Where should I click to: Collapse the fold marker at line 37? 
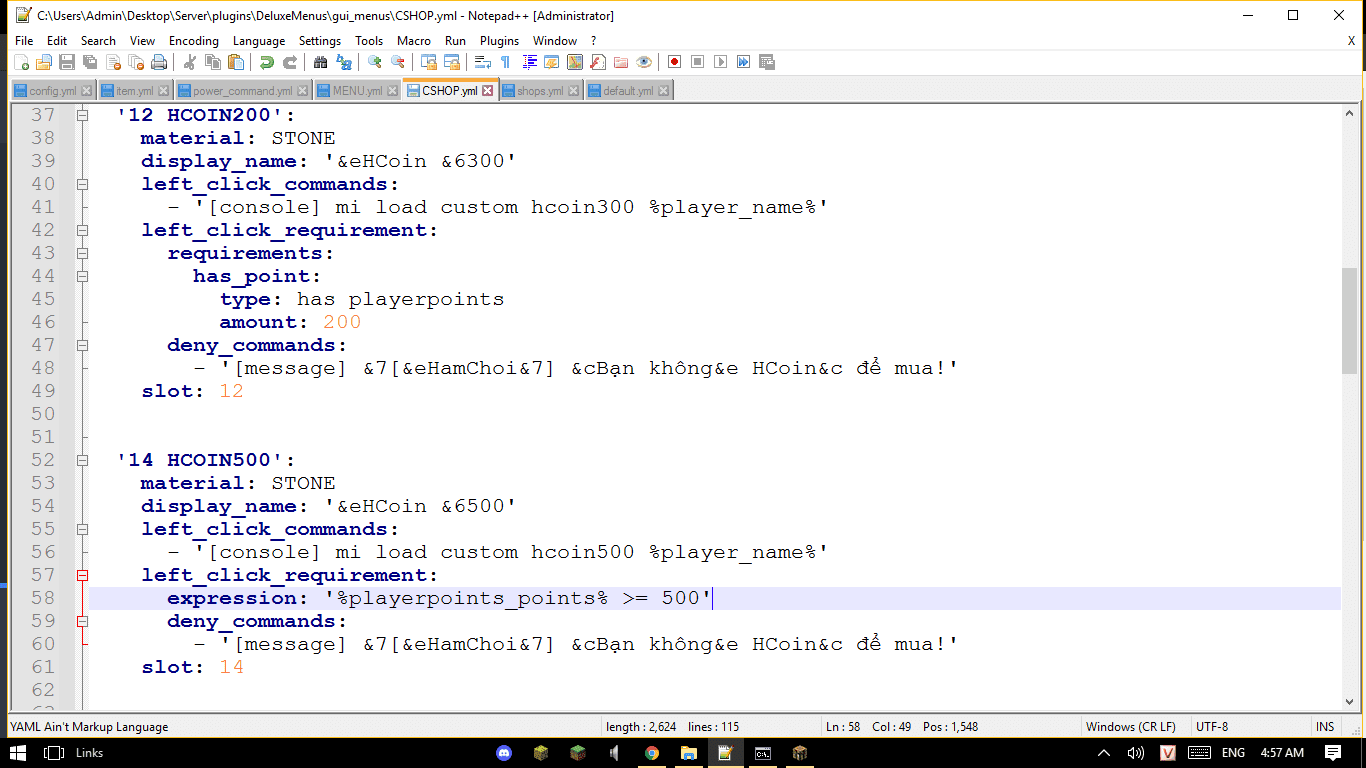tap(82, 115)
